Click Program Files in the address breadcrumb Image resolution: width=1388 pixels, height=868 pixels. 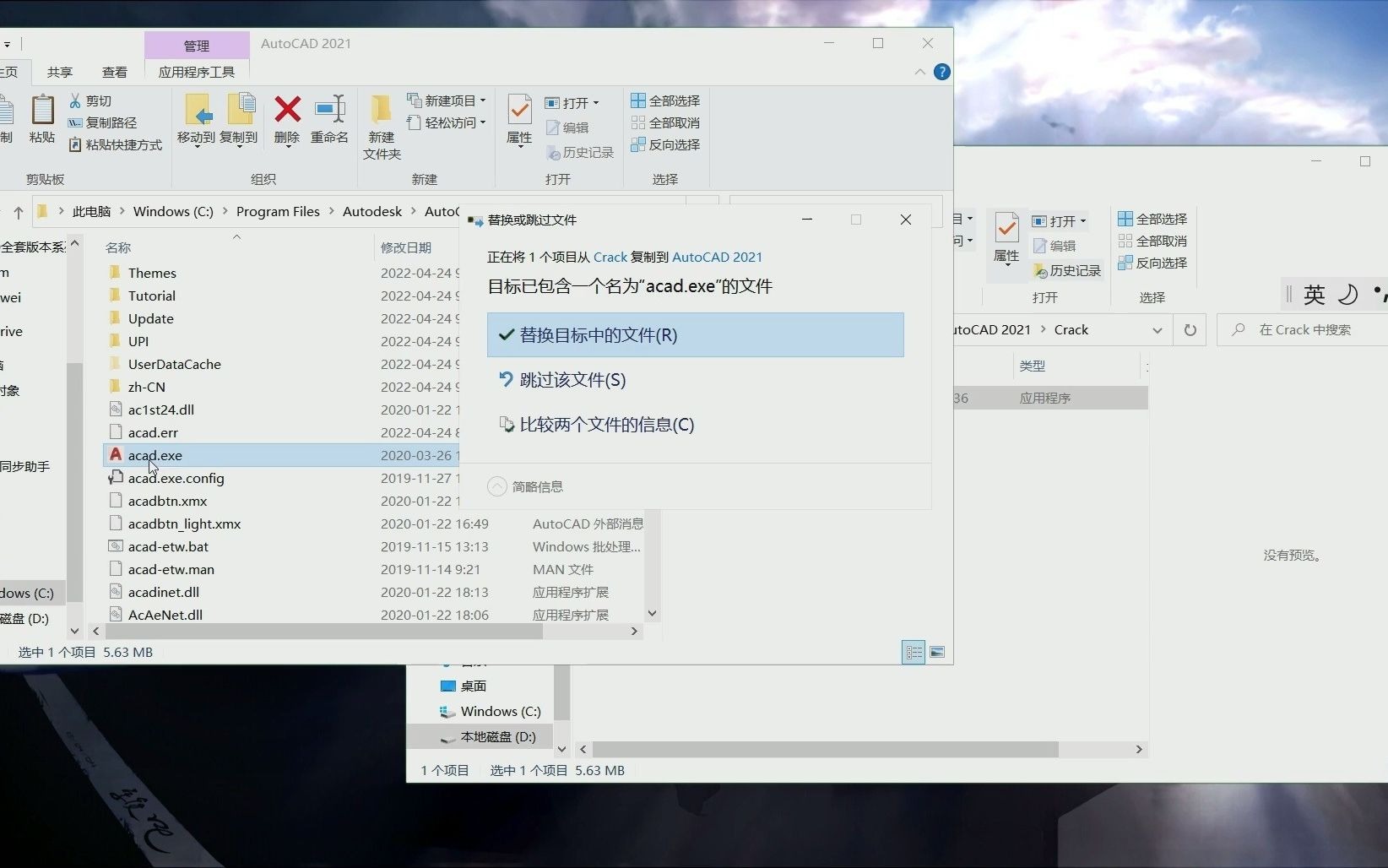[278, 212]
